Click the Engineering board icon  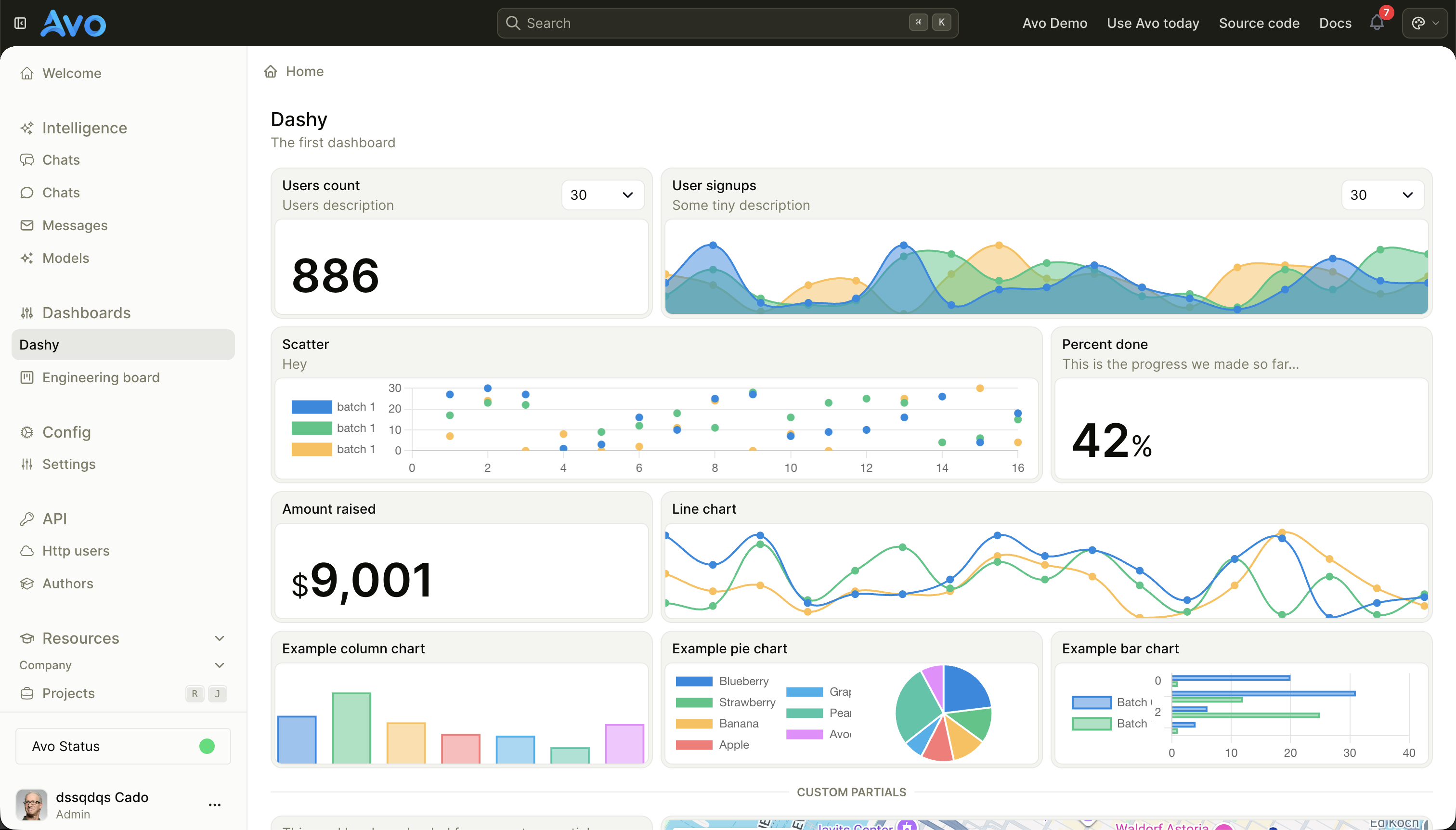coord(27,377)
